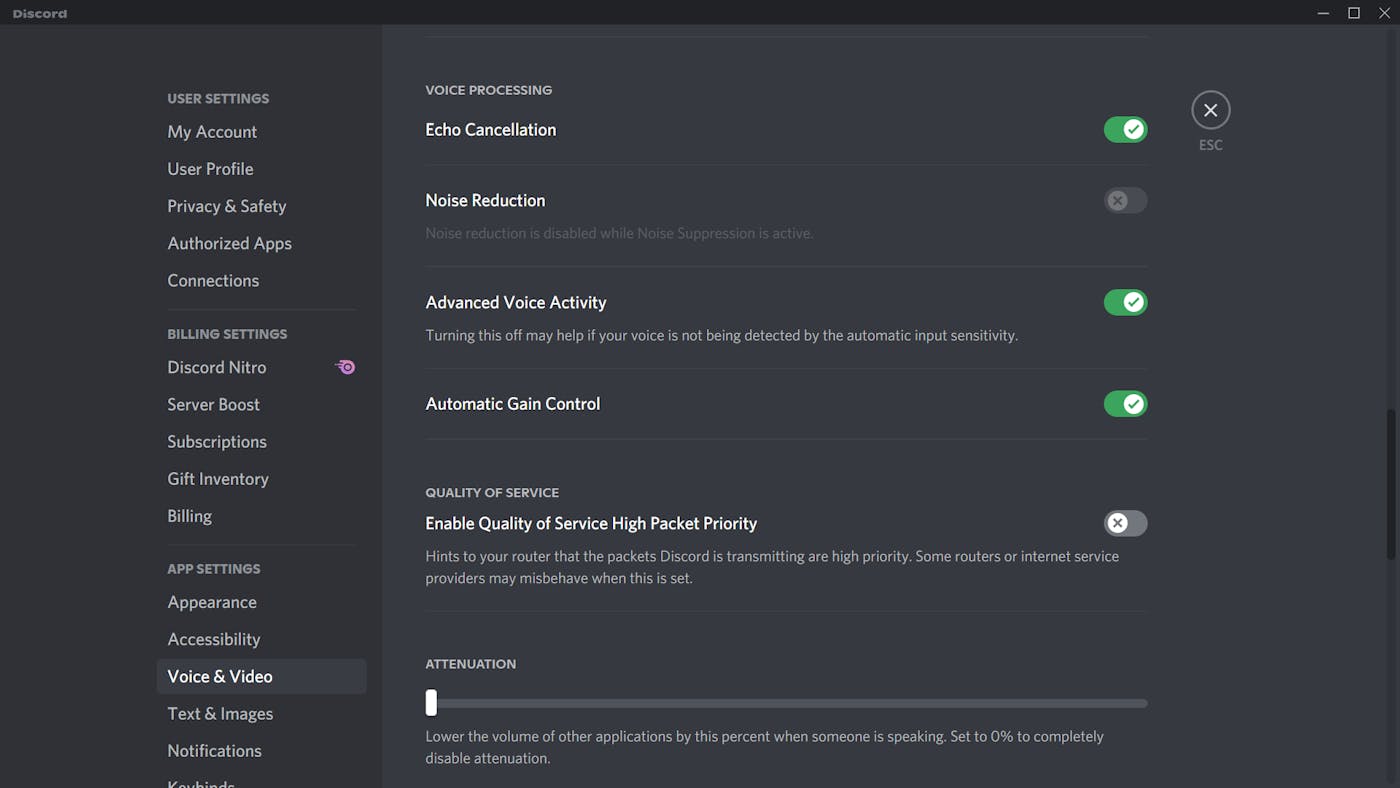Open Subscriptions in the sidebar

261,441
